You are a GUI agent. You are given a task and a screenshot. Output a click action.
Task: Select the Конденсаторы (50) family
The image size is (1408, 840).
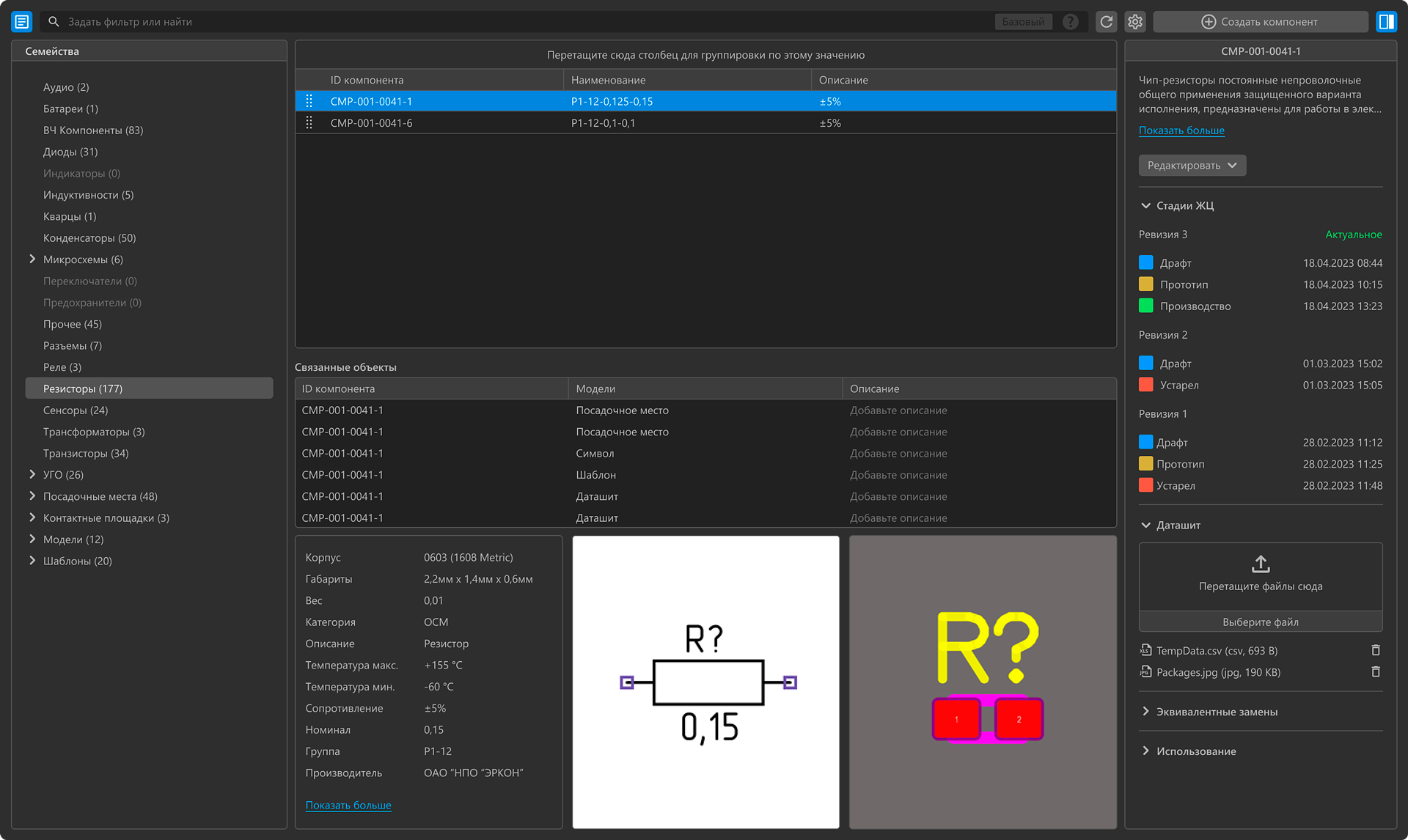[89, 238]
